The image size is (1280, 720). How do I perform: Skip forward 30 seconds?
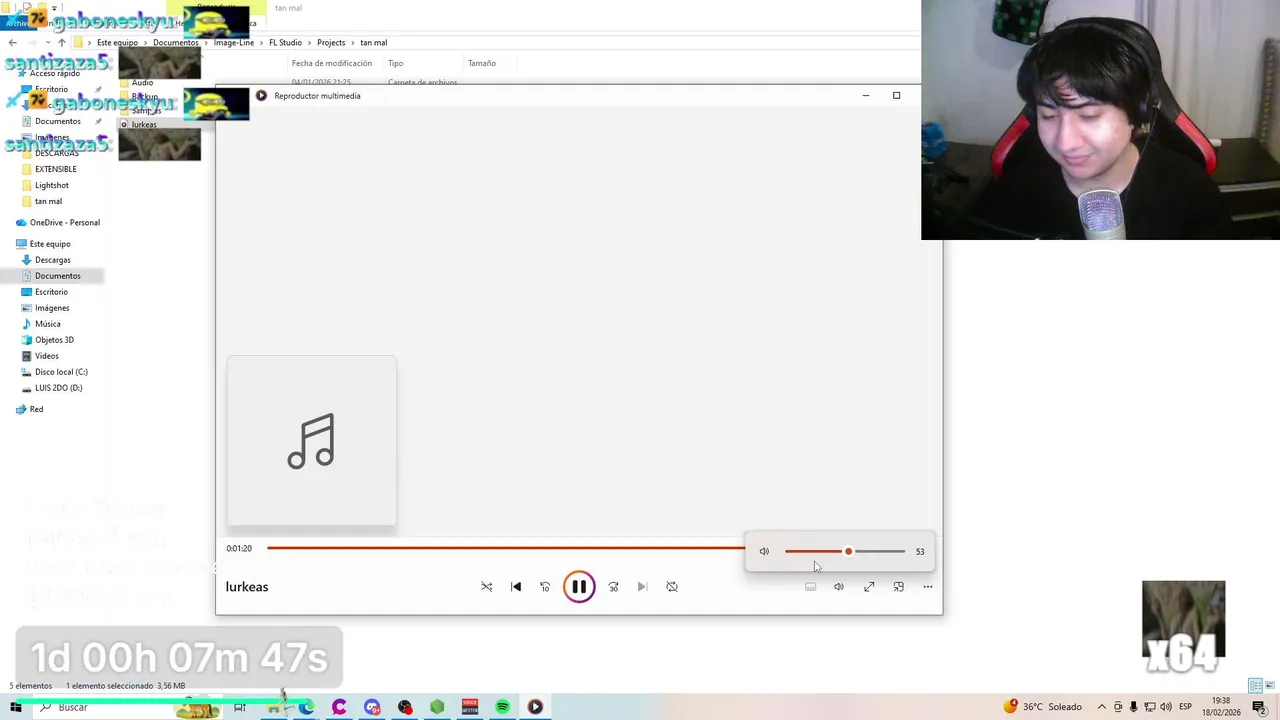613,587
